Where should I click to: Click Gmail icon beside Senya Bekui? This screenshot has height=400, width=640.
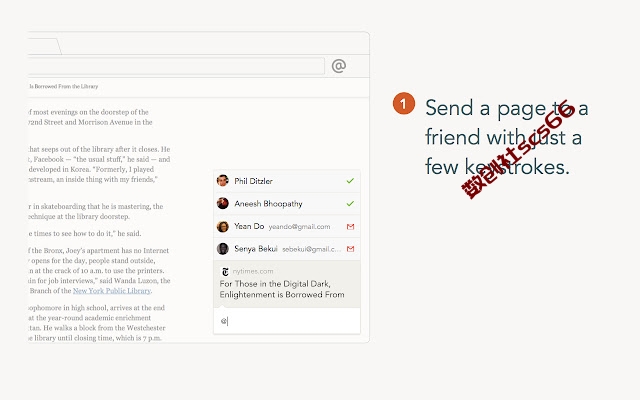tap(350, 249)
